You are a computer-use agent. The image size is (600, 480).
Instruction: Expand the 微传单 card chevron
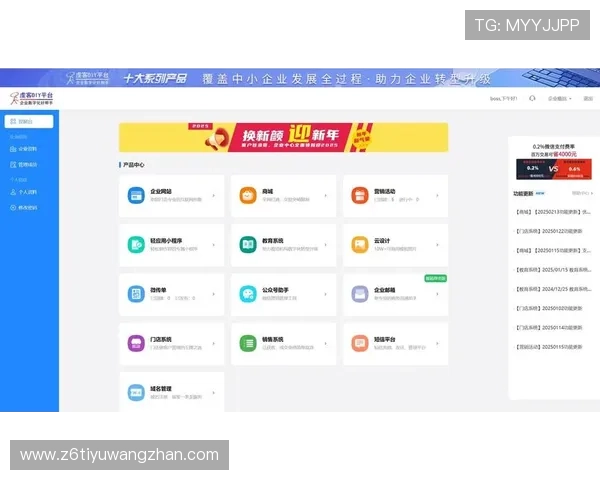[214, 294]
